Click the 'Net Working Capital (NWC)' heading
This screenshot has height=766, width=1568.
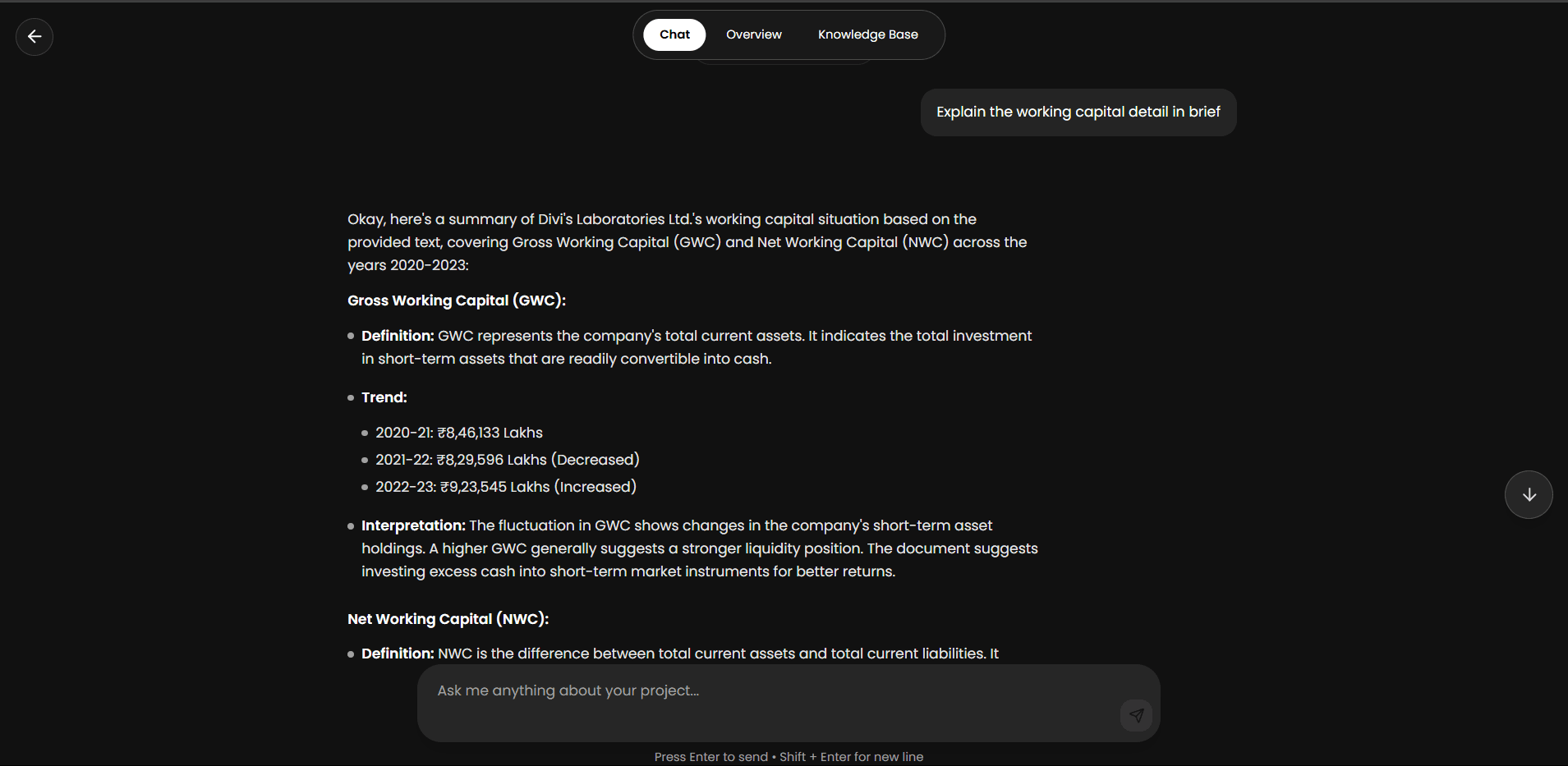point(448,619)
